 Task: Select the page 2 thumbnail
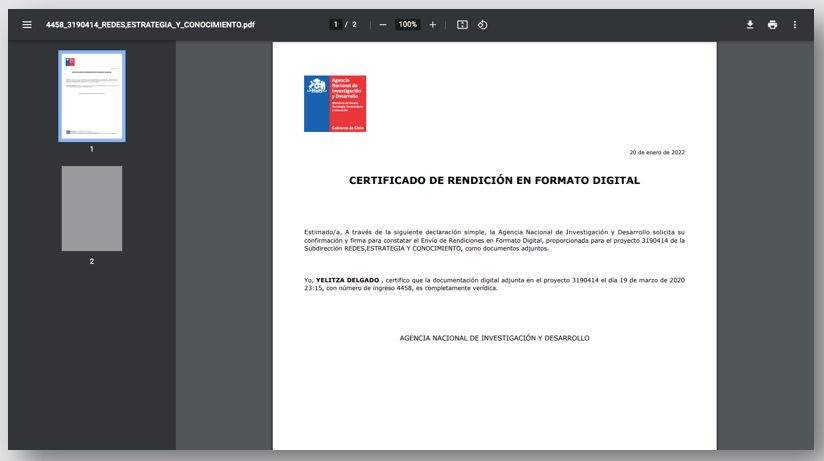coord(92,209)
